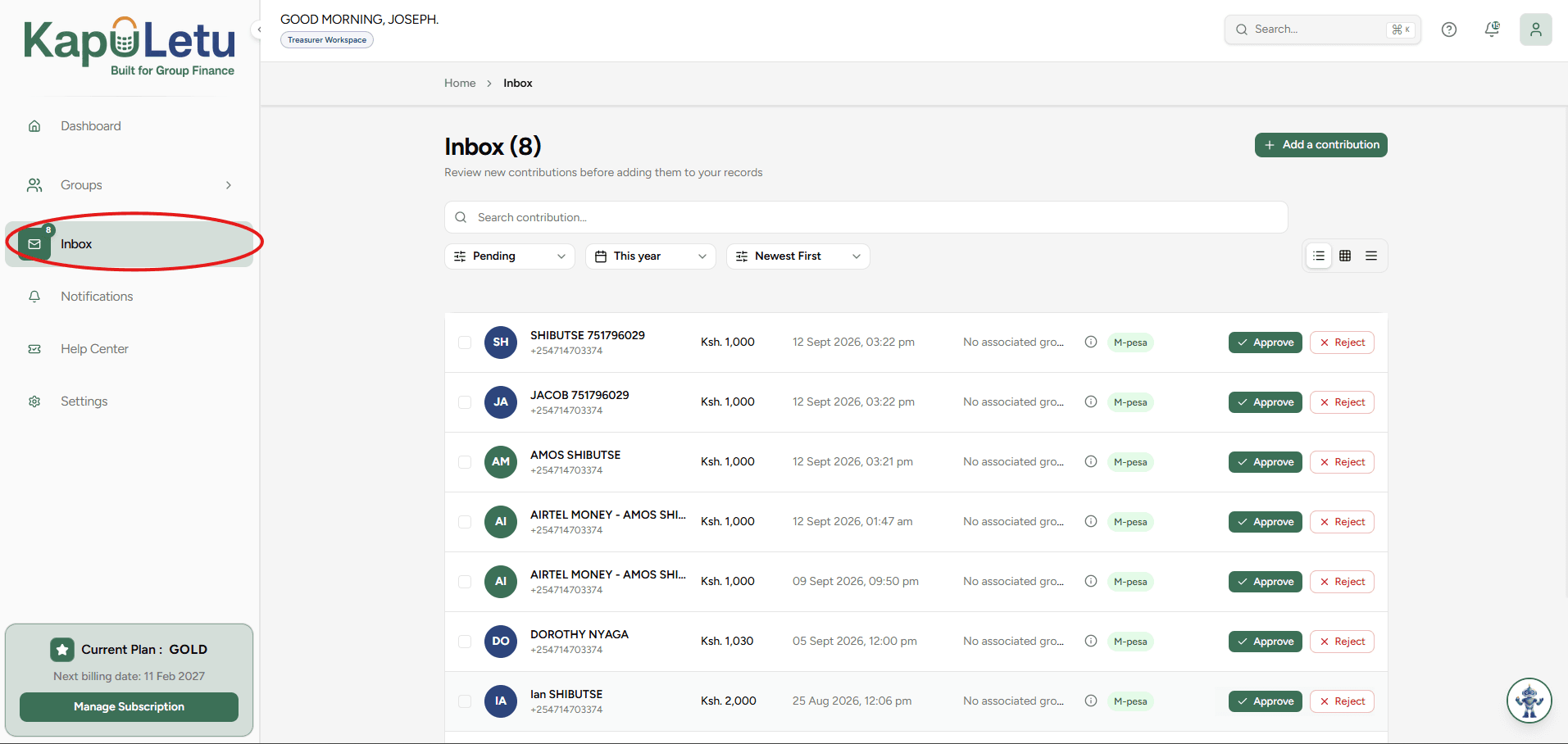Tick checkbox for Ian SHIBUTSE contribution

tap(465, 701)
